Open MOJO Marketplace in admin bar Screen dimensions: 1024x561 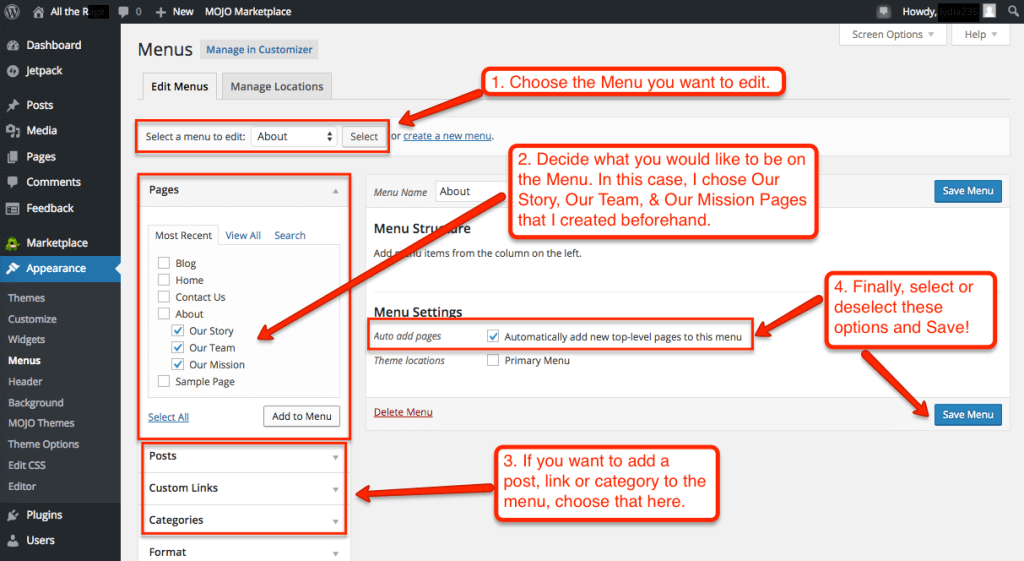point(248,12)
